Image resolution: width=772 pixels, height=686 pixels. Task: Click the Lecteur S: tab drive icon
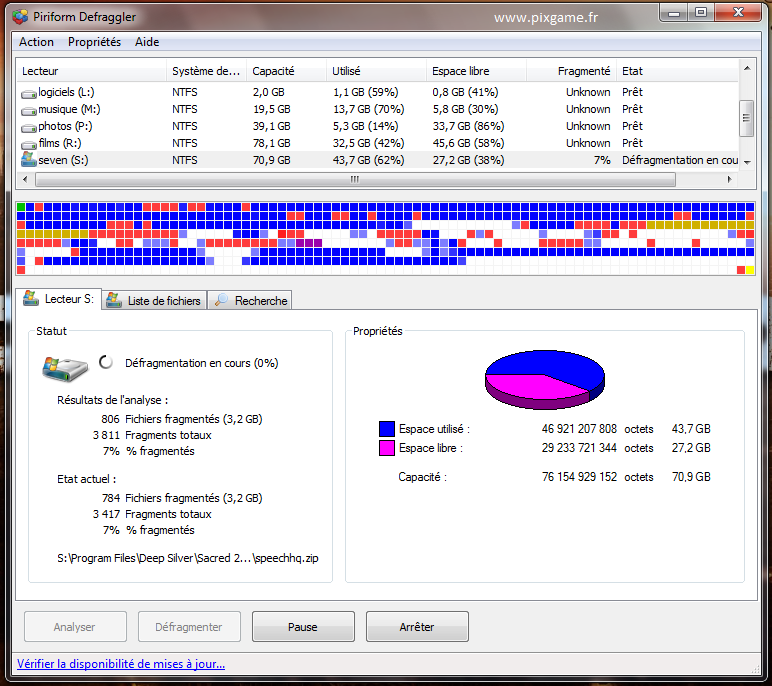pyautogui.click(x=31, y=298)
